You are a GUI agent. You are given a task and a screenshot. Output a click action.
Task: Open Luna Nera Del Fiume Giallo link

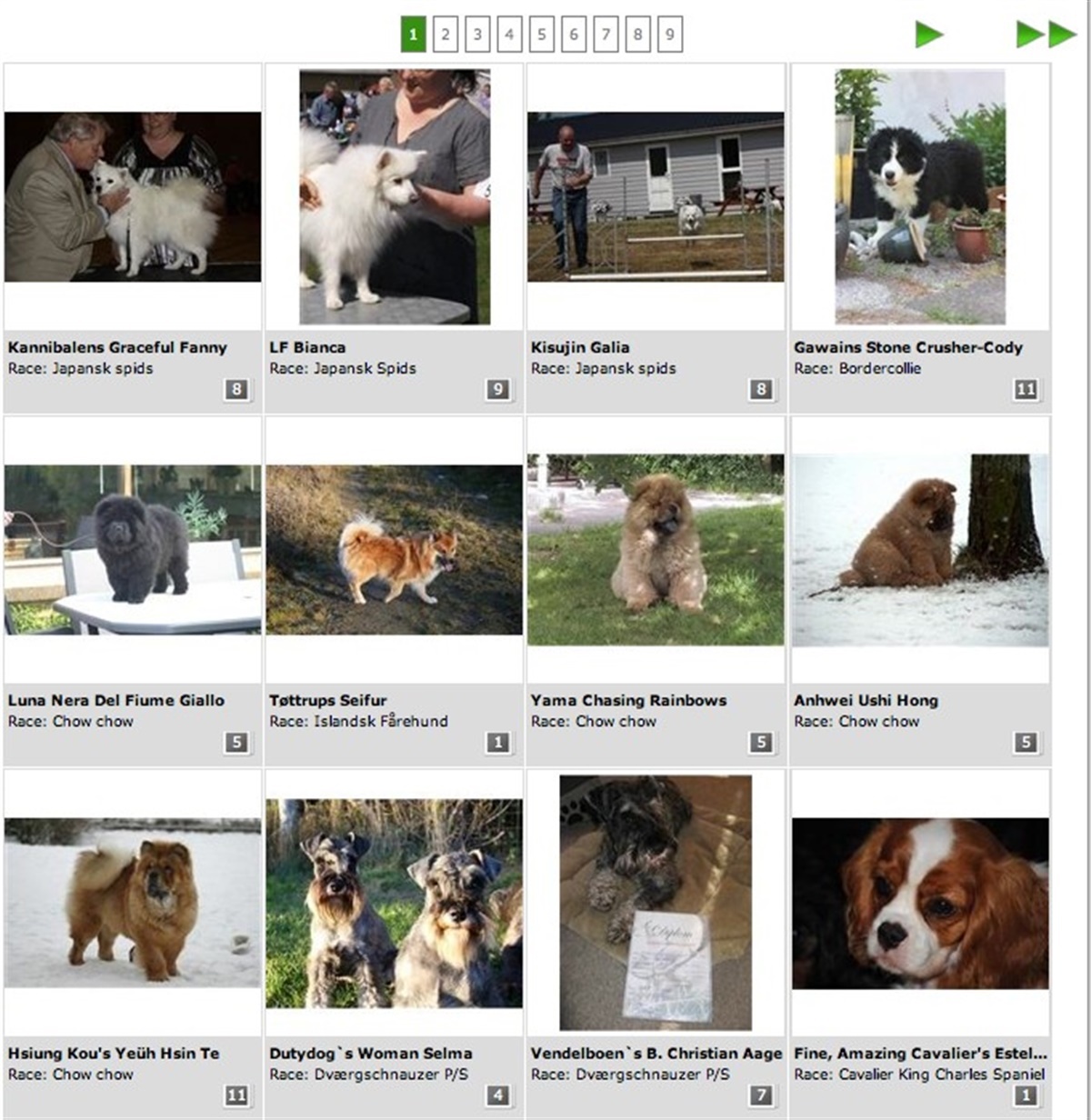point(116,700)
